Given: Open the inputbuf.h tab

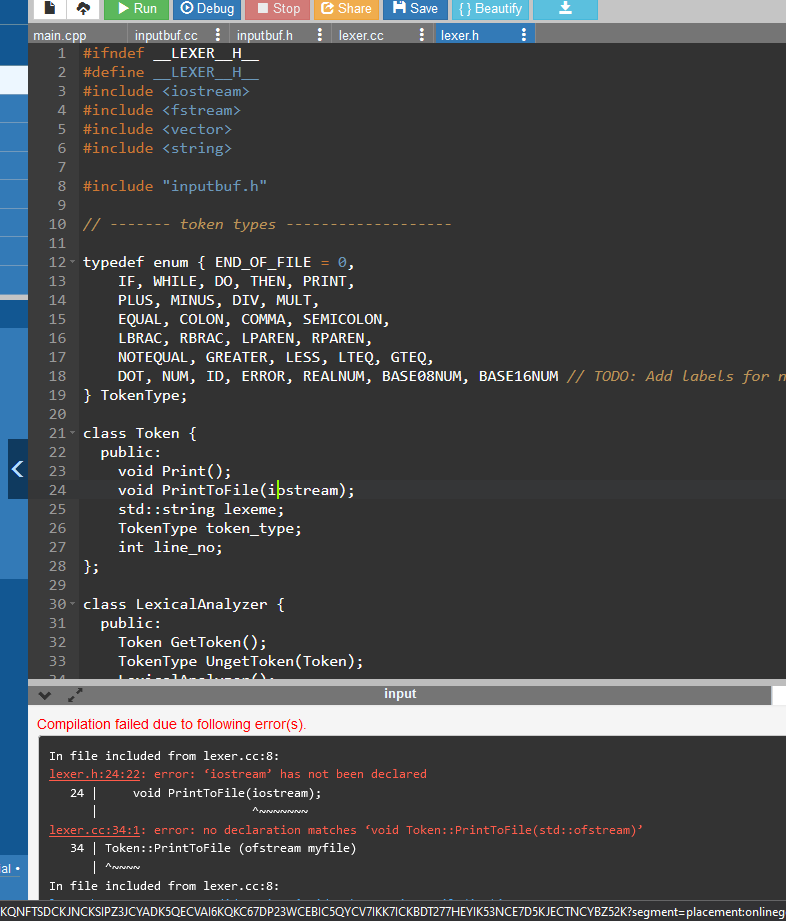Looking at the screenshot, I should [x=265, y=35].
